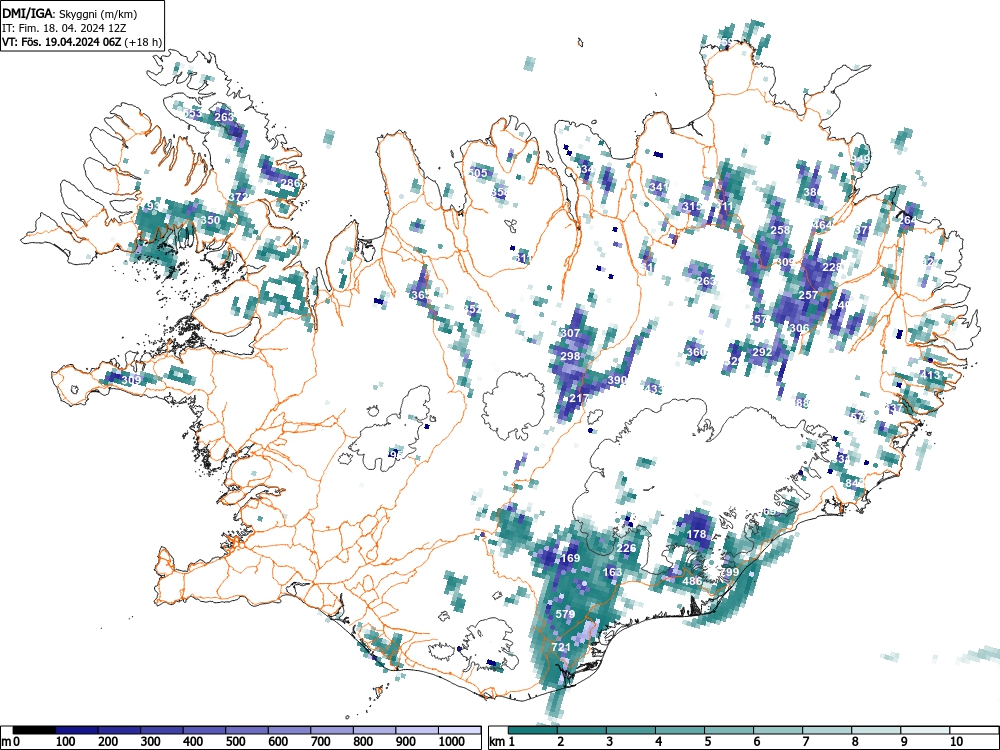
Task: Click the map value 486
Action: [x=692, y=581]
